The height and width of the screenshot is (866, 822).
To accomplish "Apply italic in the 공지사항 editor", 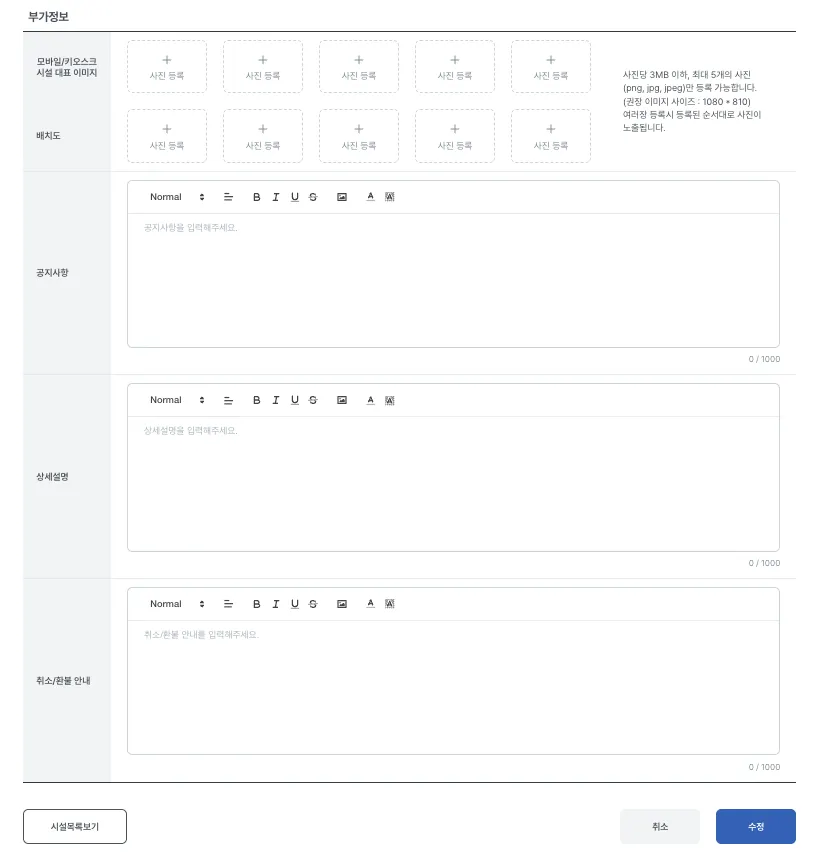I will [x=276, y=197].
